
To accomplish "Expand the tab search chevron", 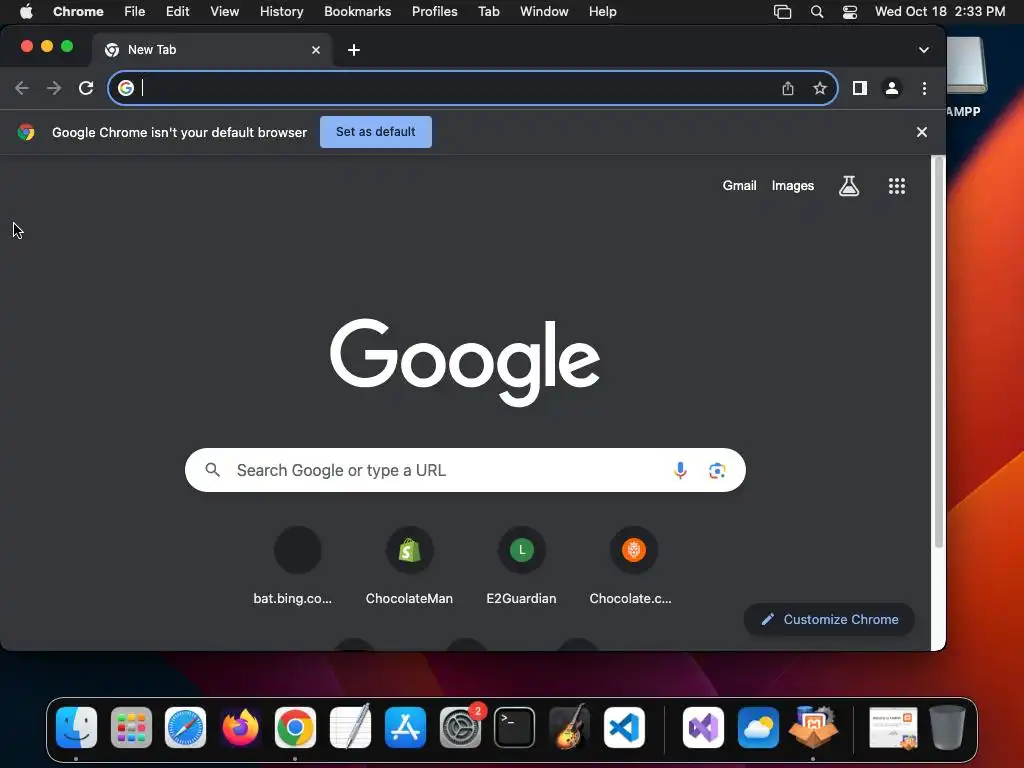I will [923, 50].
